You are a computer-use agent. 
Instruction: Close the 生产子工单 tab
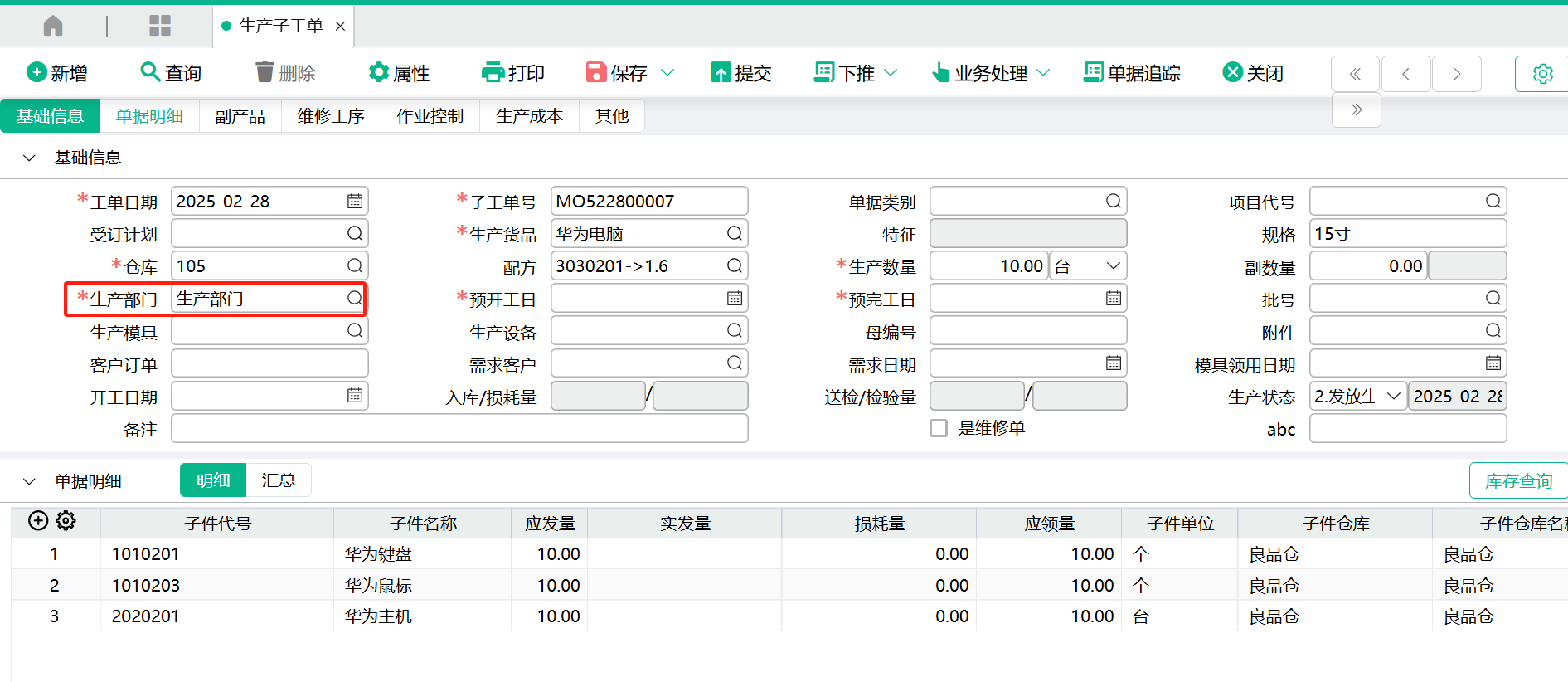point(340,27)
